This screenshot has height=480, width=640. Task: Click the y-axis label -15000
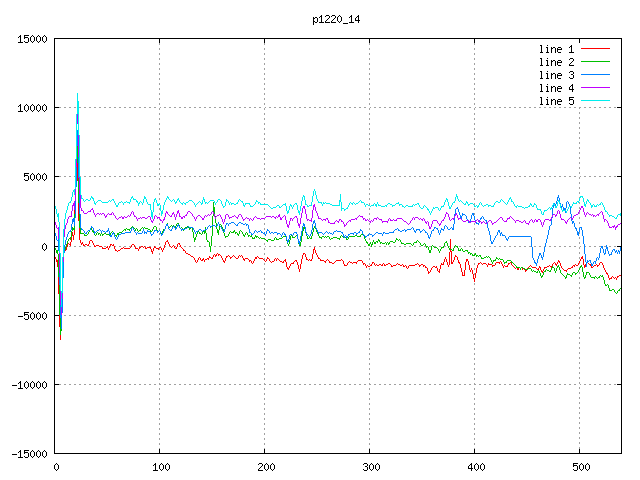tap(29, 454)
